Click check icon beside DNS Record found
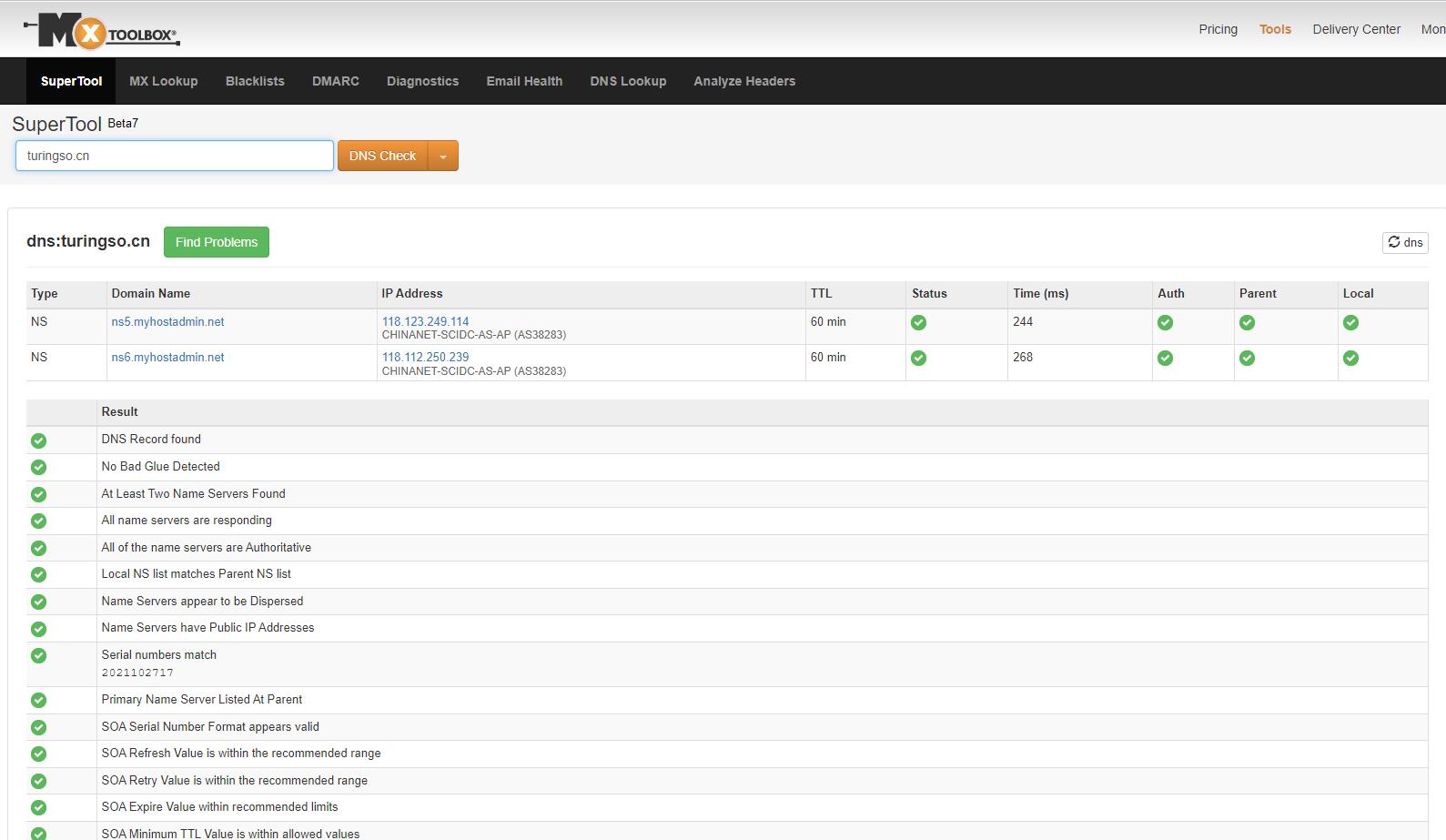This screenshot has height=840, width=1446. (x=38, y=440)
